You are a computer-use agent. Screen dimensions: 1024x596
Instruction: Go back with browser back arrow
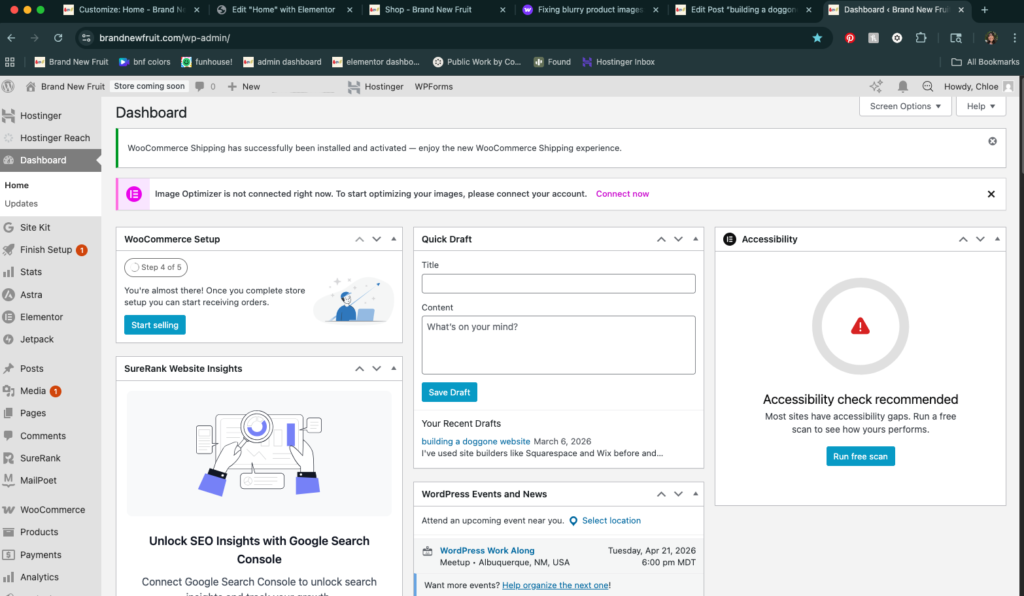pyautogui.click(x=11, y=38)
